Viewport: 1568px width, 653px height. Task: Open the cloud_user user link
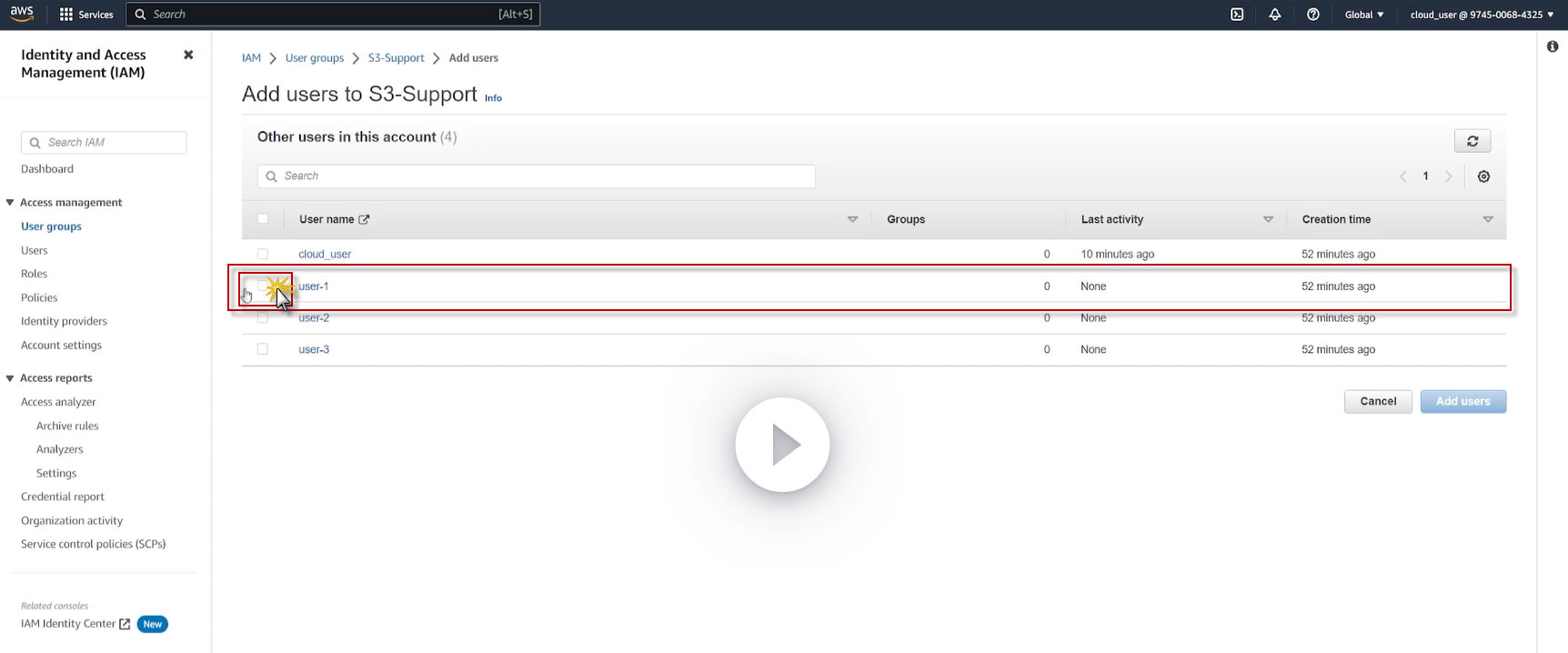coord(325,254)
